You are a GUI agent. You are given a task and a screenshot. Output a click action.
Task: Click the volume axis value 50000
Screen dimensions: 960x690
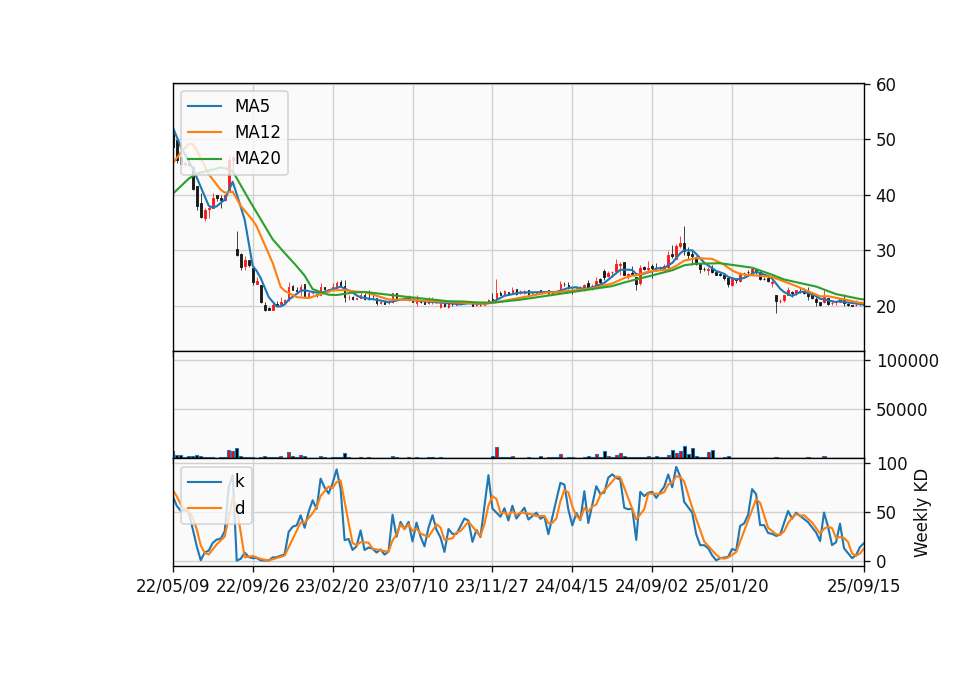[902, 410]
